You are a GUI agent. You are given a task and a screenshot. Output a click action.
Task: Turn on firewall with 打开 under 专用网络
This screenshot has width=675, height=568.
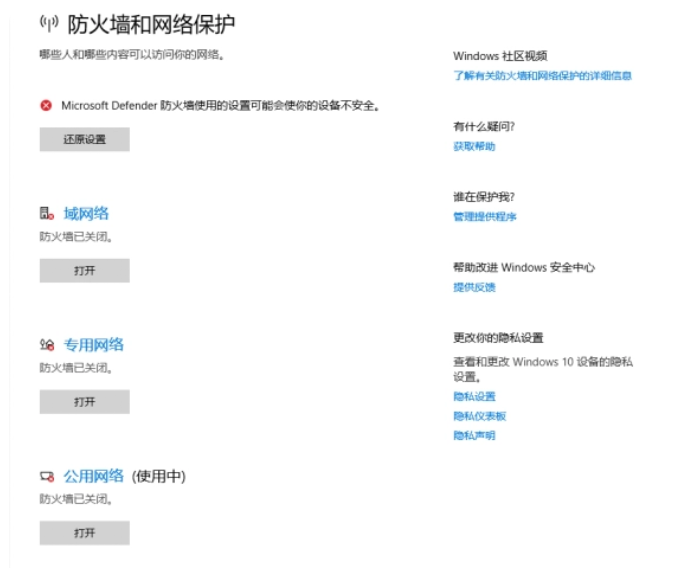[x=84, y=402]
